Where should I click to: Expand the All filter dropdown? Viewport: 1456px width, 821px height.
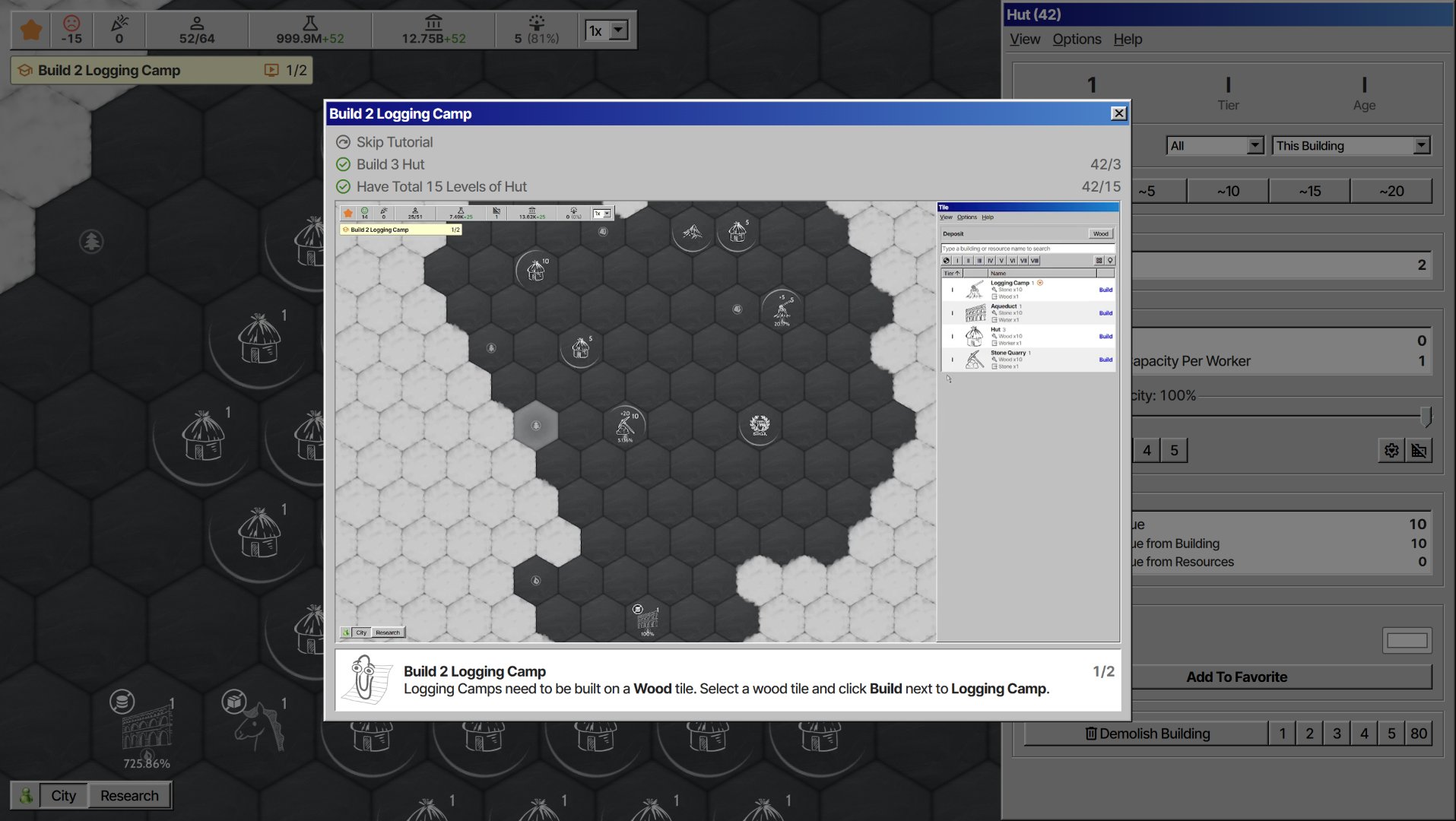coord(1215,145)
